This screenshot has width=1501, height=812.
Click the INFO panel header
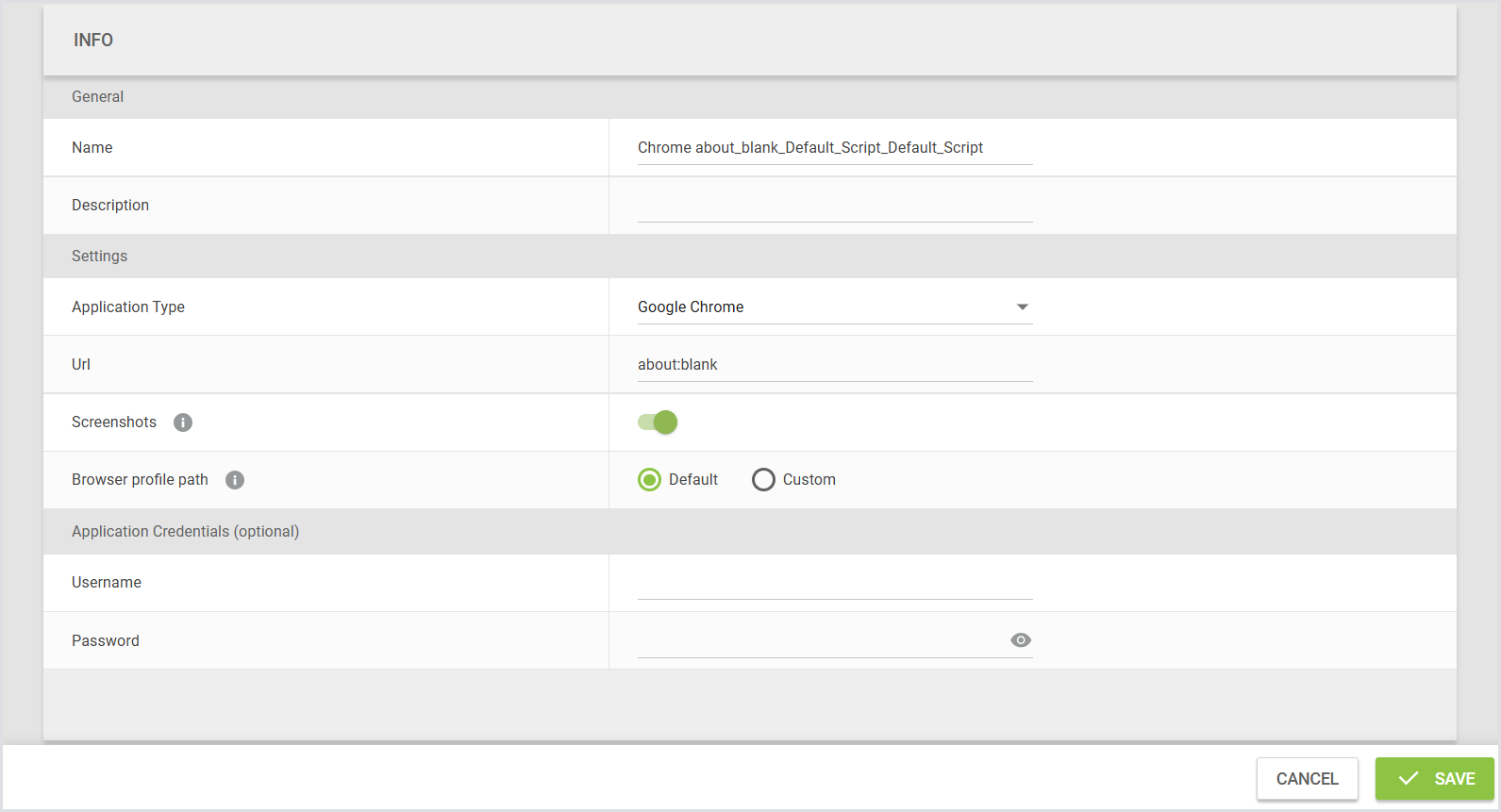tap(93, 40)
